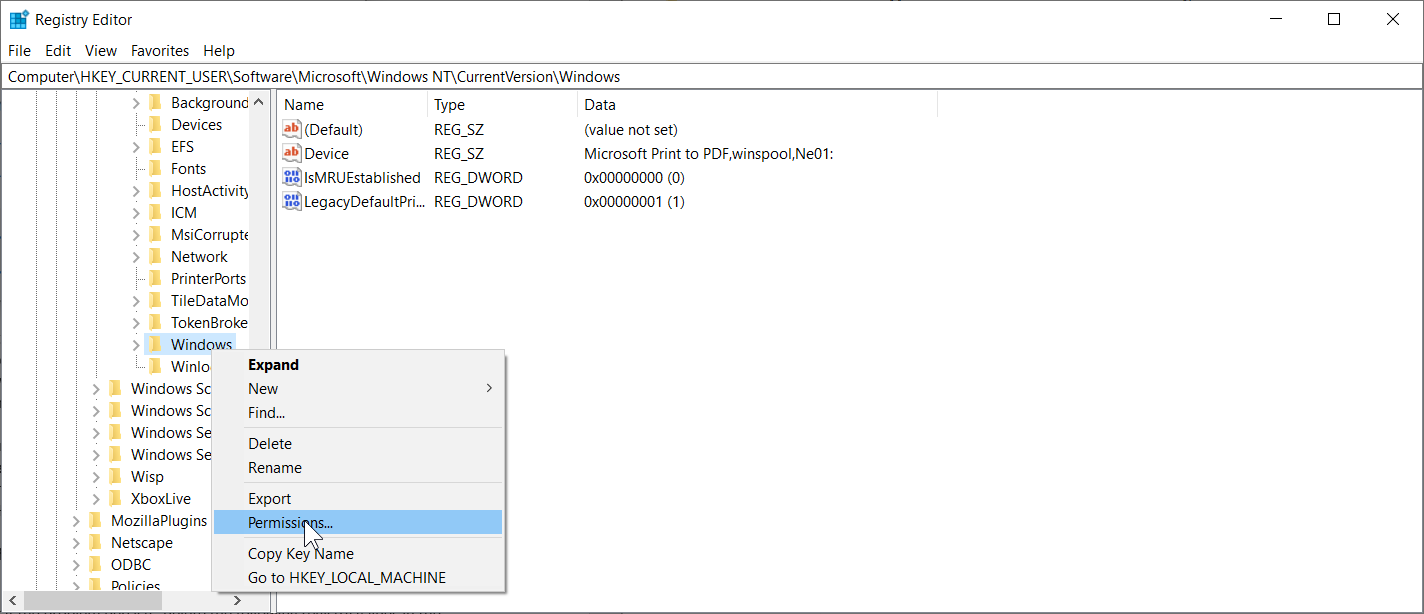Click the LegacyDefaultPri DWORD value icon
Screen dimensions: 1424x614
tap(292, 201)
